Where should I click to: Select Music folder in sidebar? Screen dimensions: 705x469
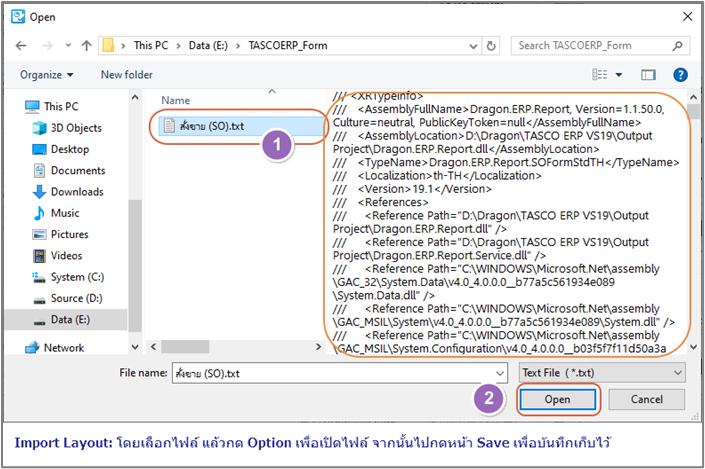point(65,213)
